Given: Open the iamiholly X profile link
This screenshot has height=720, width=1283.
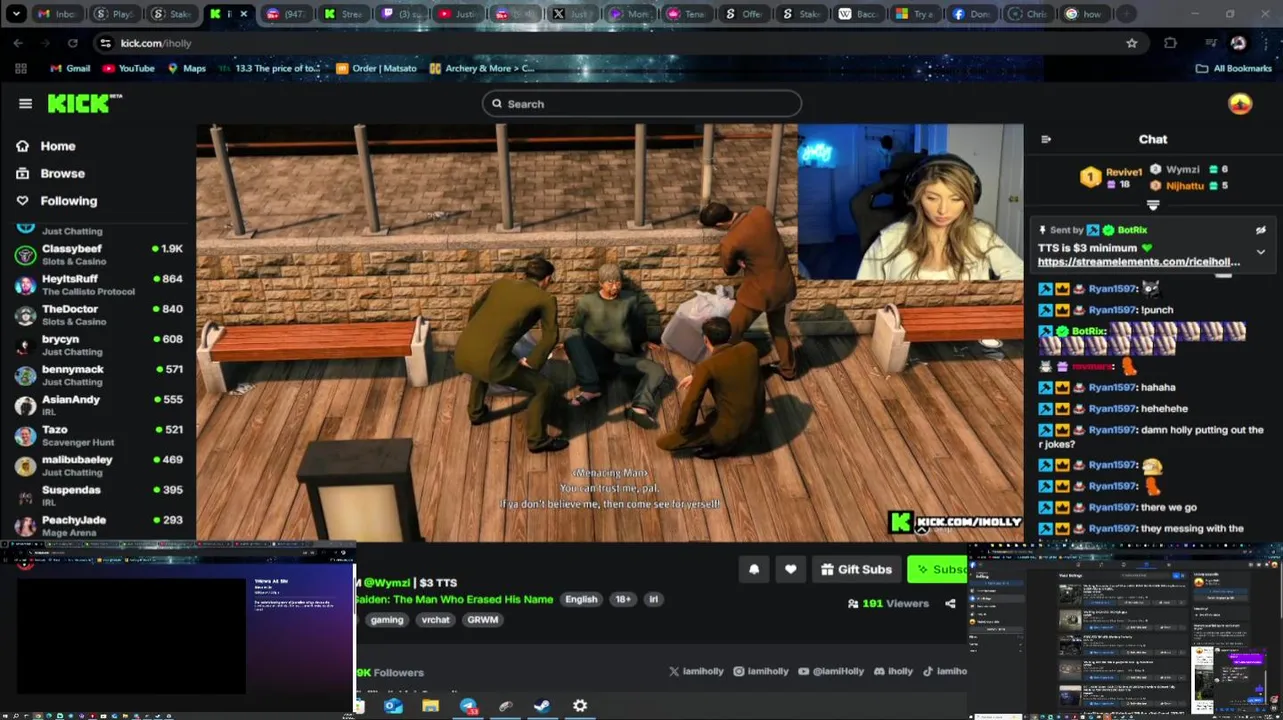Looking at the screenshot, I should click(x=696, y=671).
